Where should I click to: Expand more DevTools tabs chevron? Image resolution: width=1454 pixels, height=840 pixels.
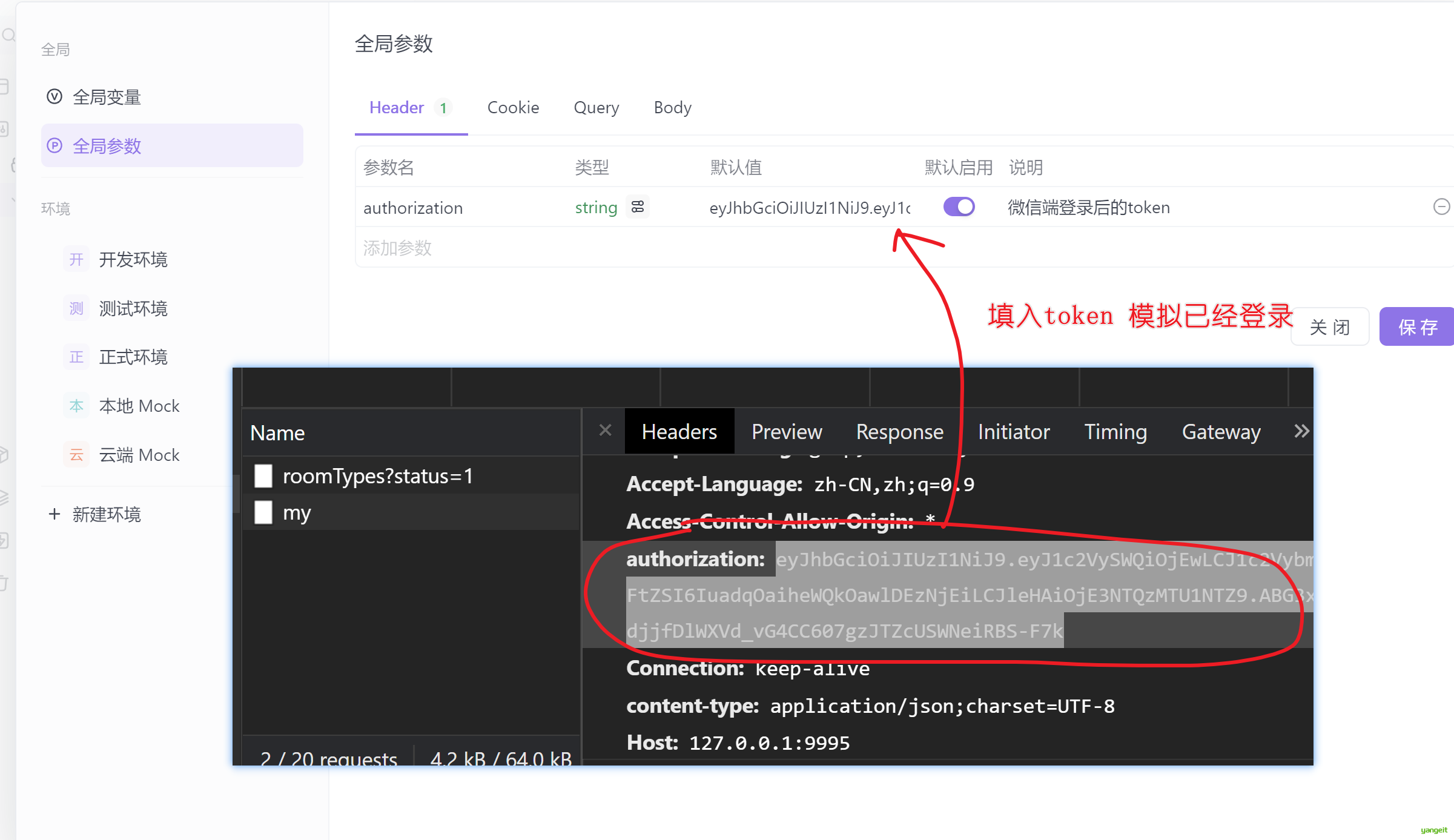pos(1301,431)
